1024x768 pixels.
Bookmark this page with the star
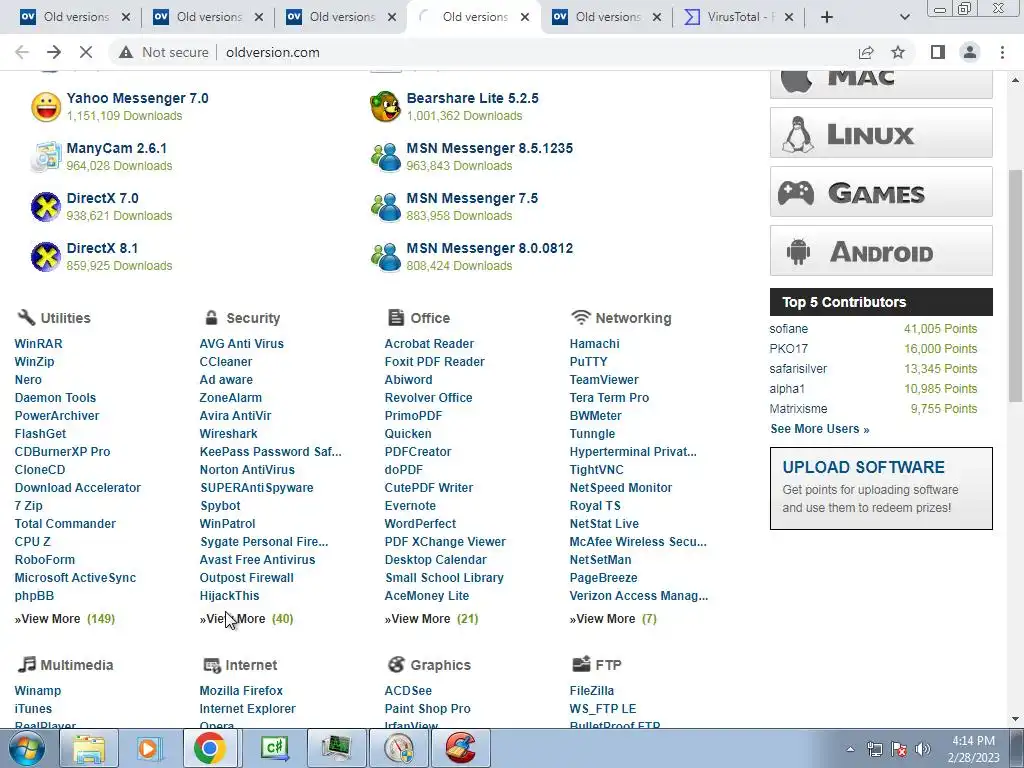coord(898,52)
